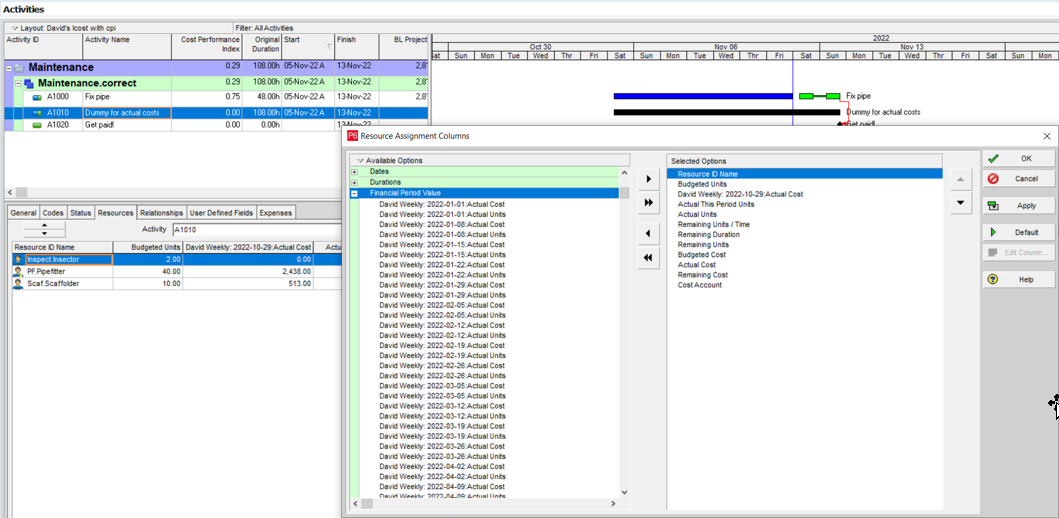Click the Help button with question icon
1059x518 pixels.
click(x=1018, y=280)
